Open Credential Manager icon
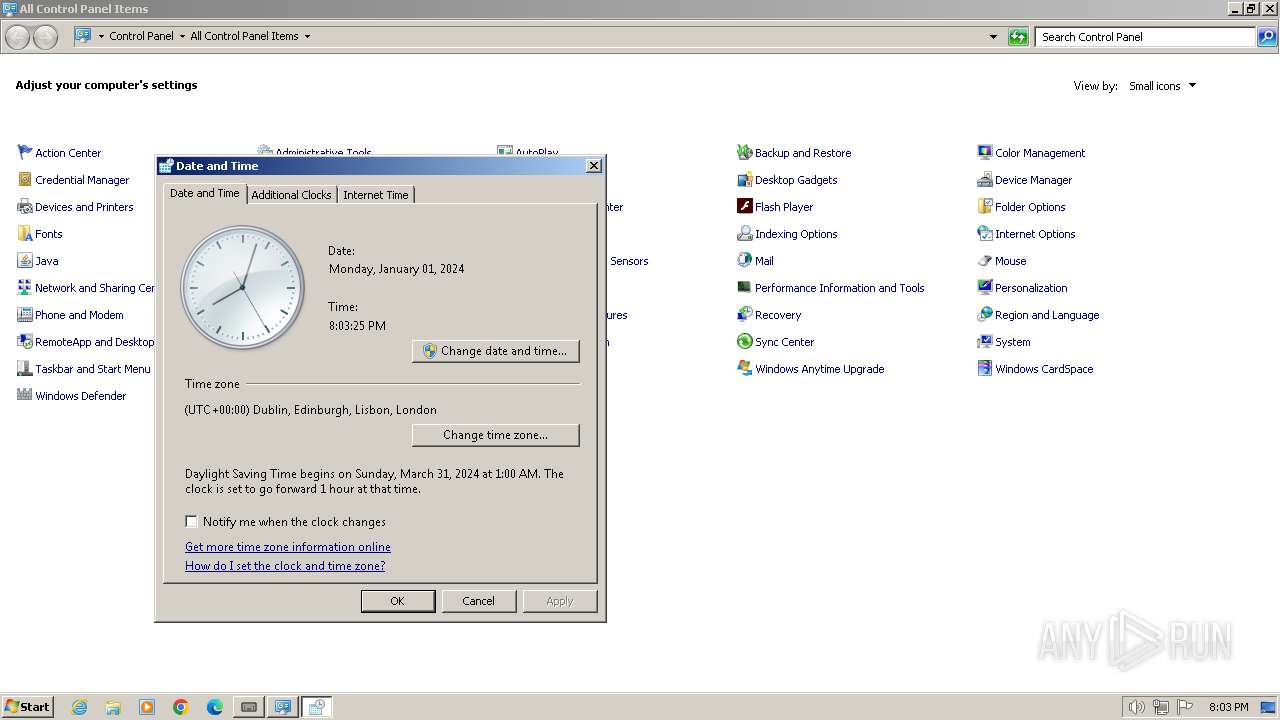The width and height of the screenshot is (1280, 720). 25,180
